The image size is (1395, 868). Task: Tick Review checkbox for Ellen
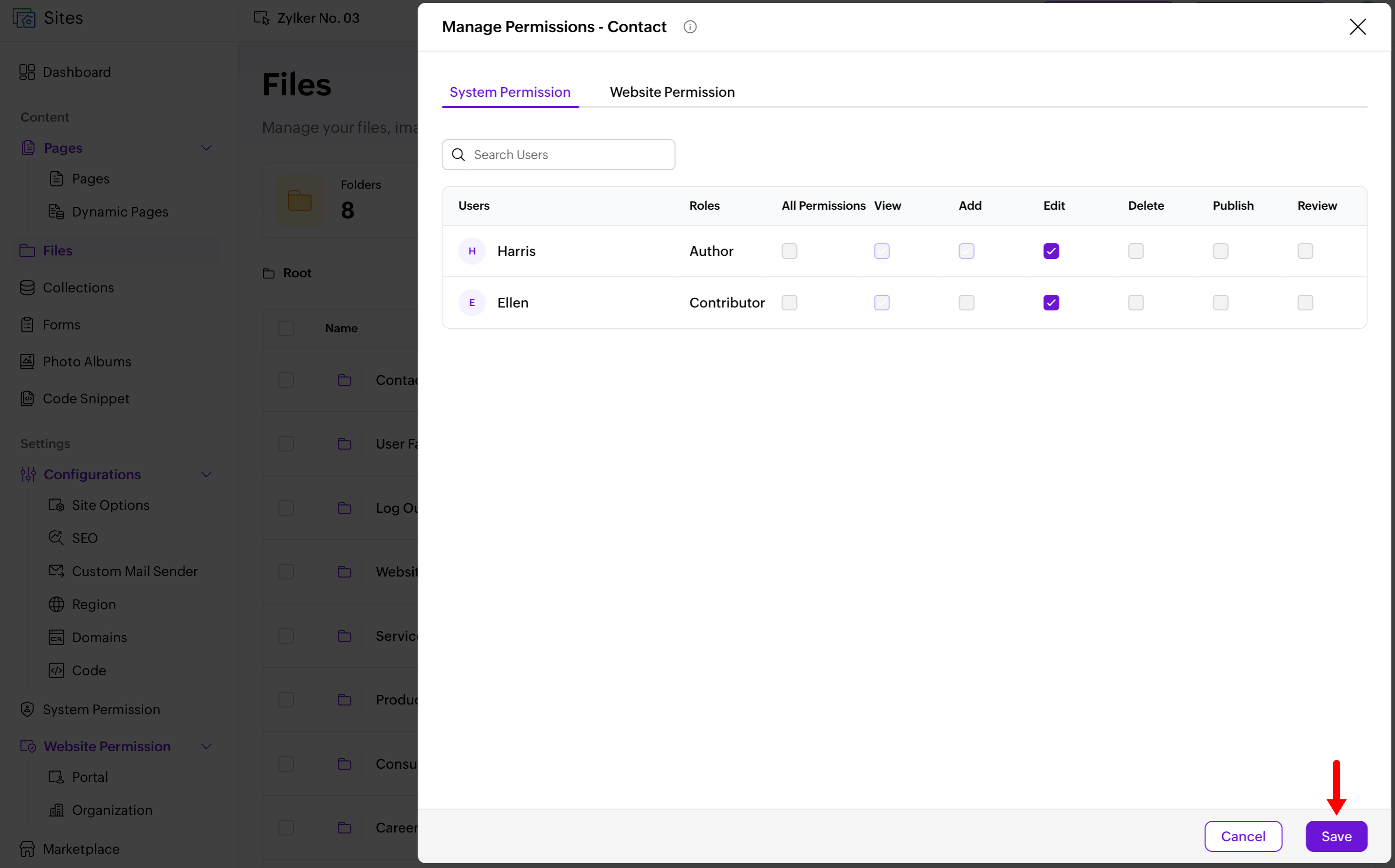pos(1305,303)
